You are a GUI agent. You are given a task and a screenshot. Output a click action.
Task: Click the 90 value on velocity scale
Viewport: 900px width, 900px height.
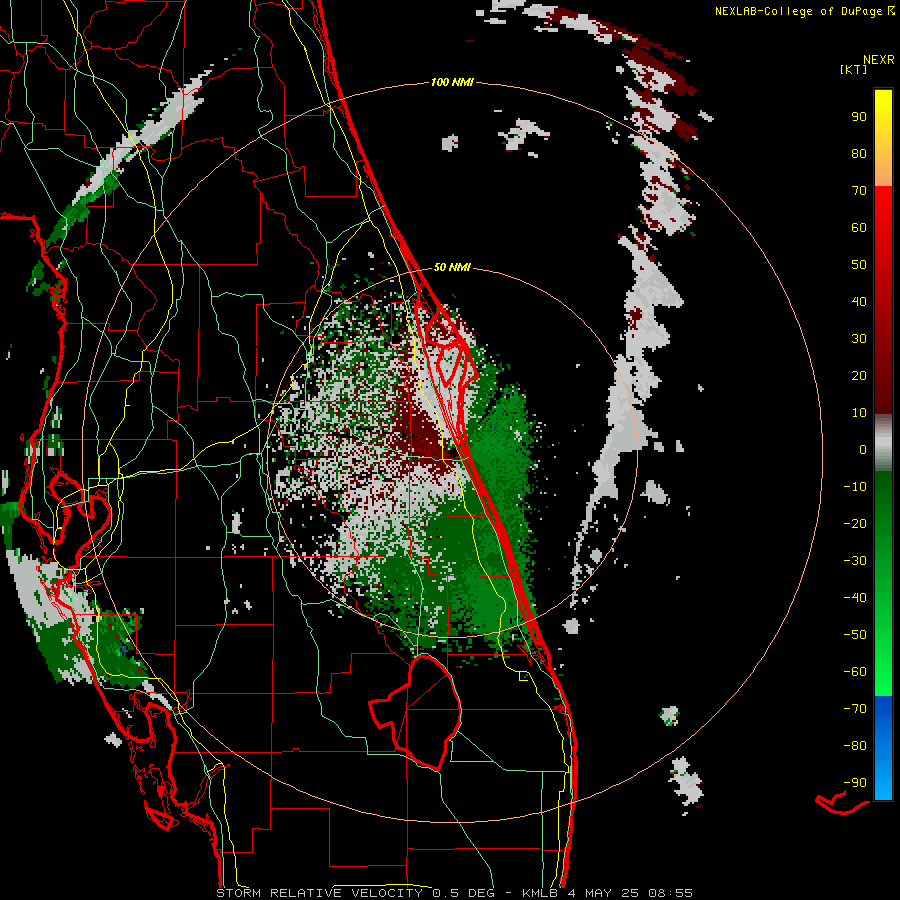pyautogui.click(x=859, y=117)
